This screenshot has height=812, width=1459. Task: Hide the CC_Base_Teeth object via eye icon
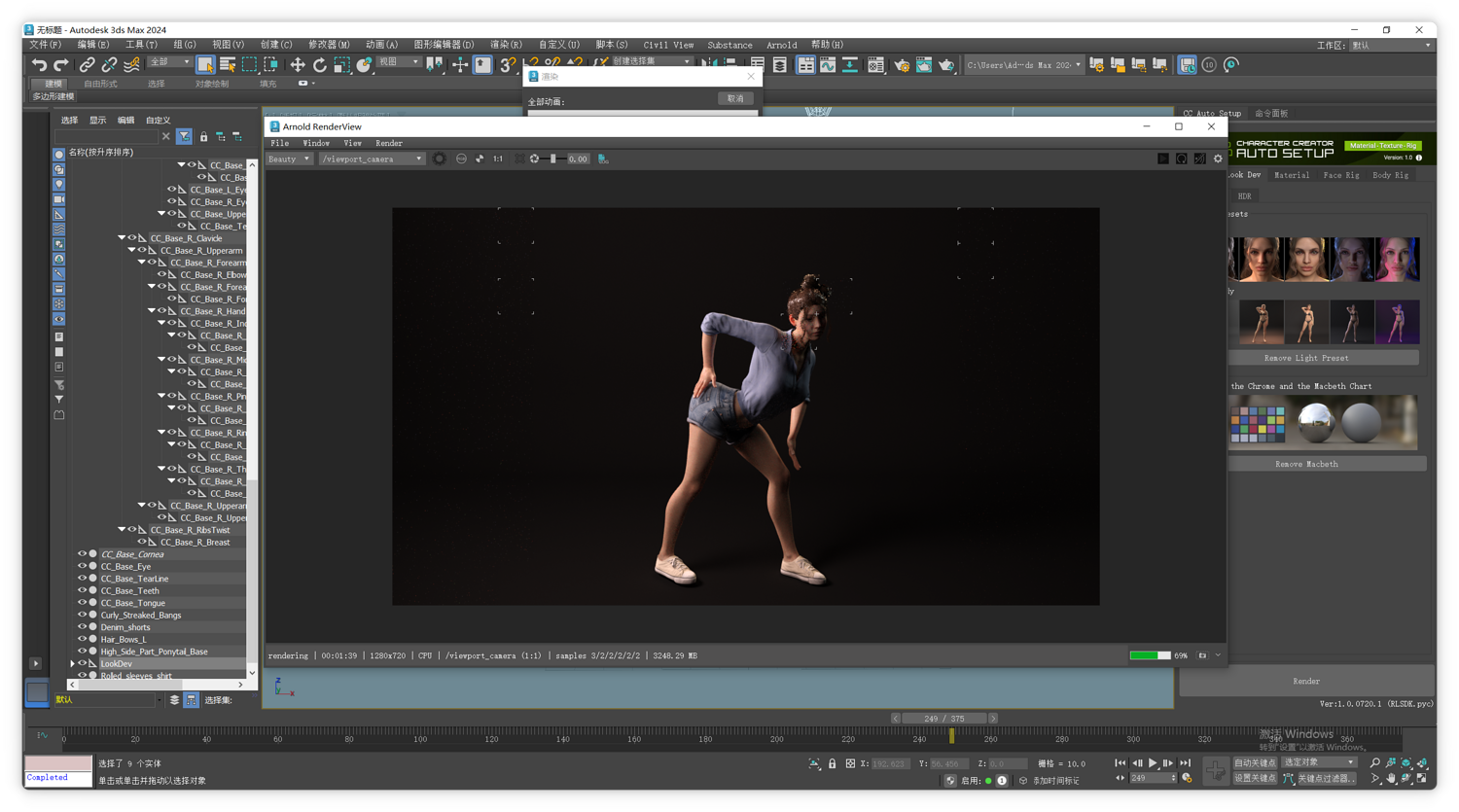coord(82,590)
